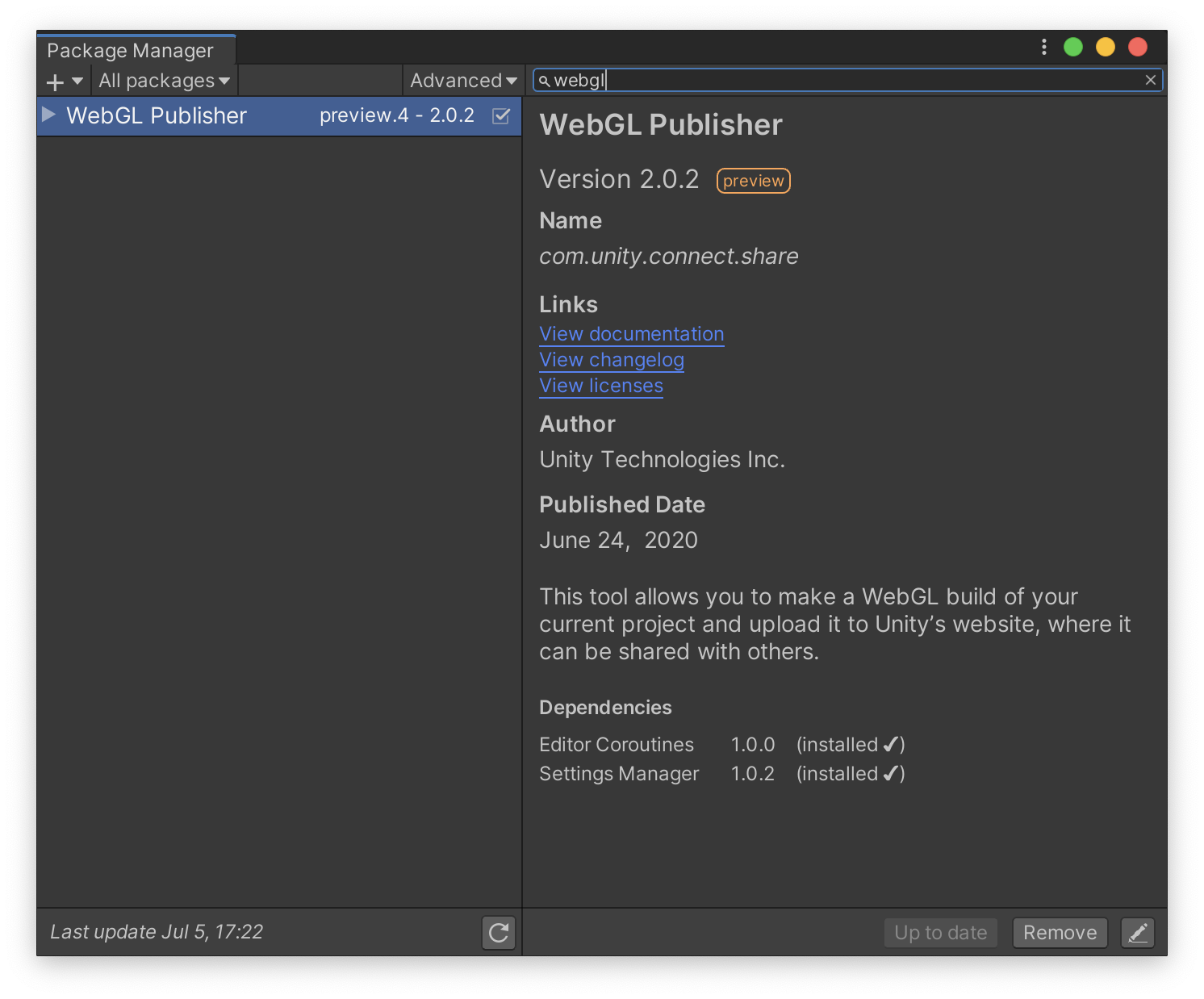Click the Remove button

pos(1060,933)
